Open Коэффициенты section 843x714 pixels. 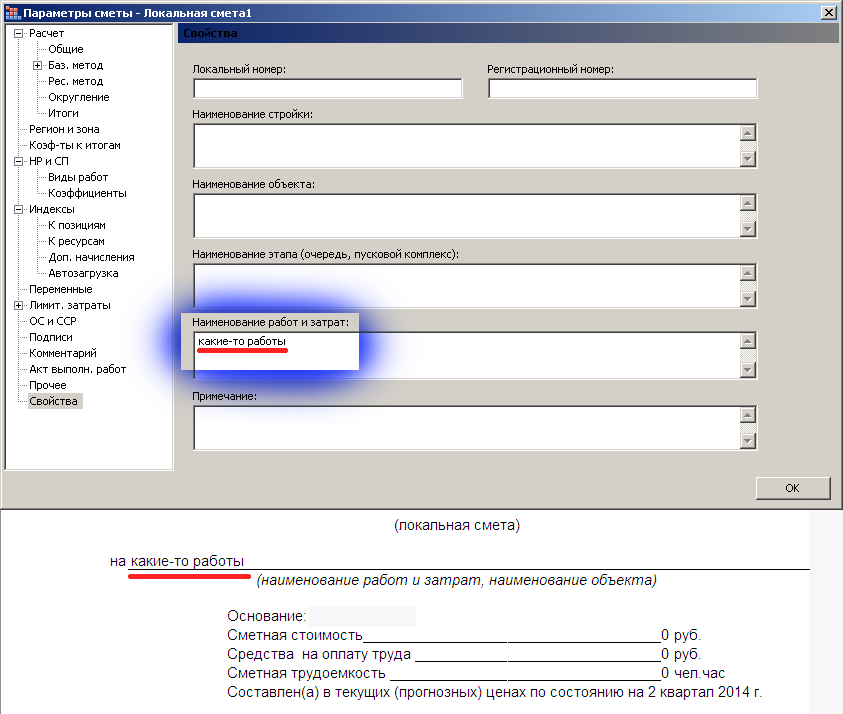click(87, 194)
